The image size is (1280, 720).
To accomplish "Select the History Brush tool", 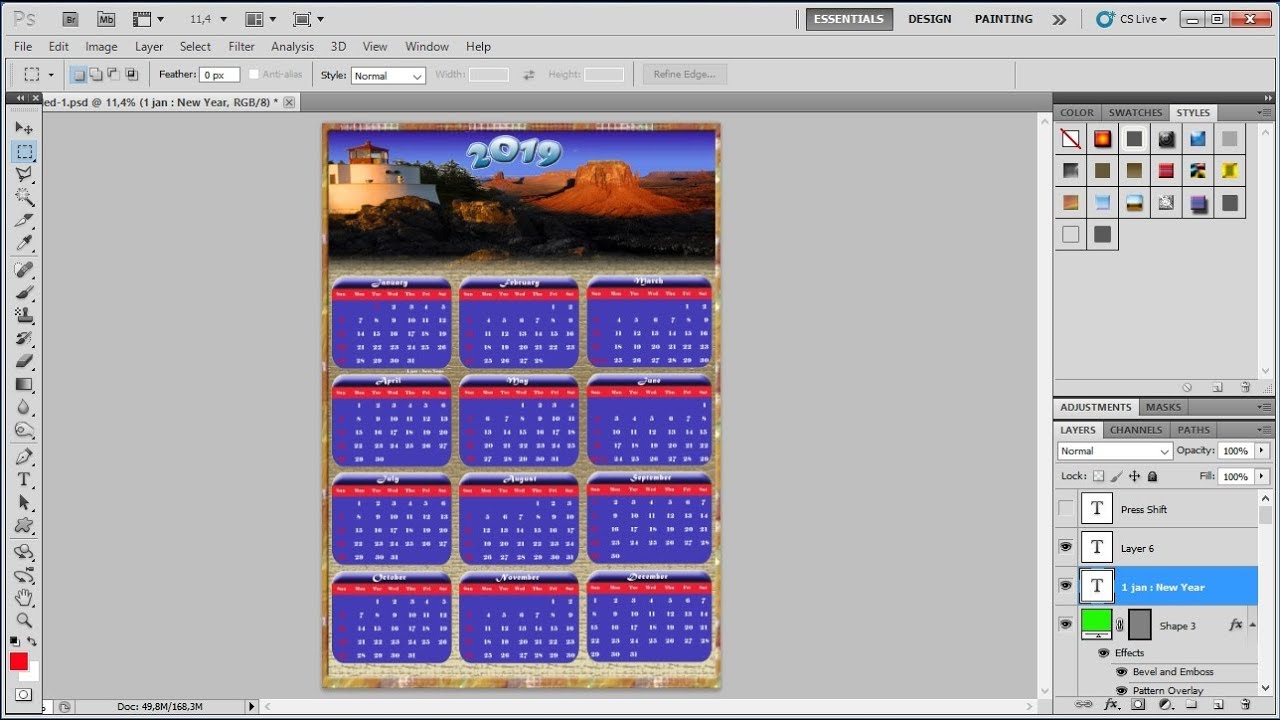I will [x=24, y=339].
